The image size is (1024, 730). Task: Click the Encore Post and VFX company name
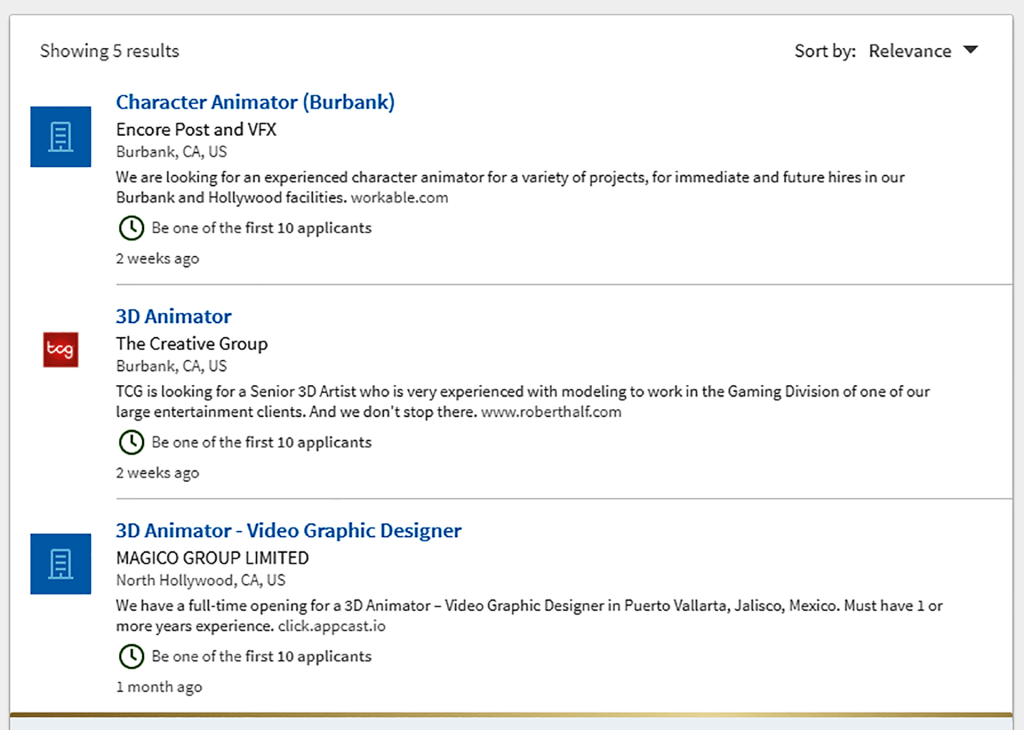point(196,129)
